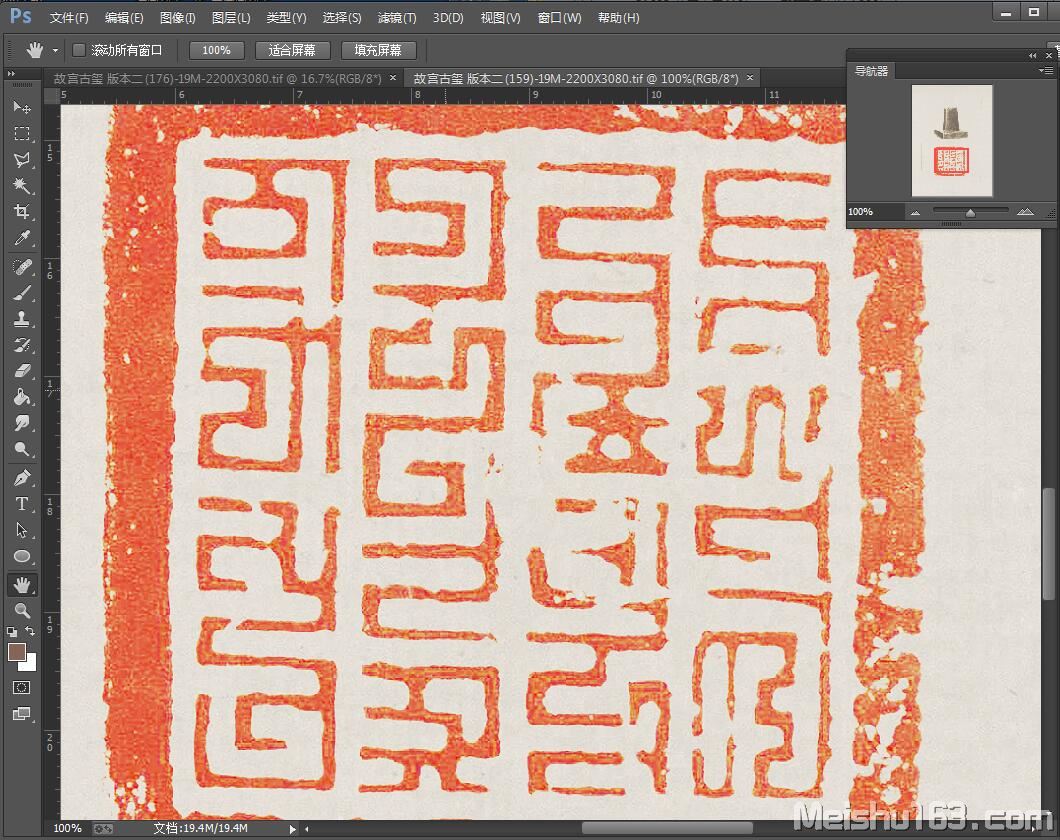This screenshot has height=840, width=1060.
Task: Select the Move tool
Action: [x=22, y=107]
